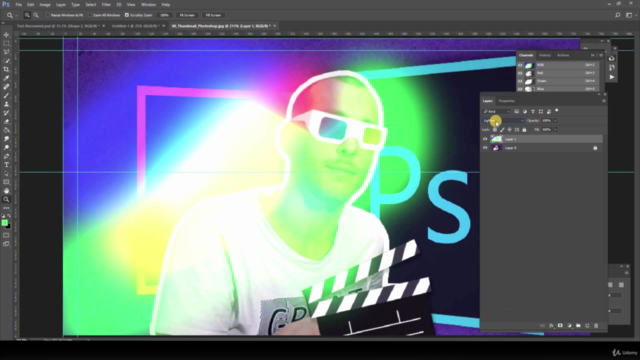
Task: Select the Crop tool
Action: click(x=6, y=69)
